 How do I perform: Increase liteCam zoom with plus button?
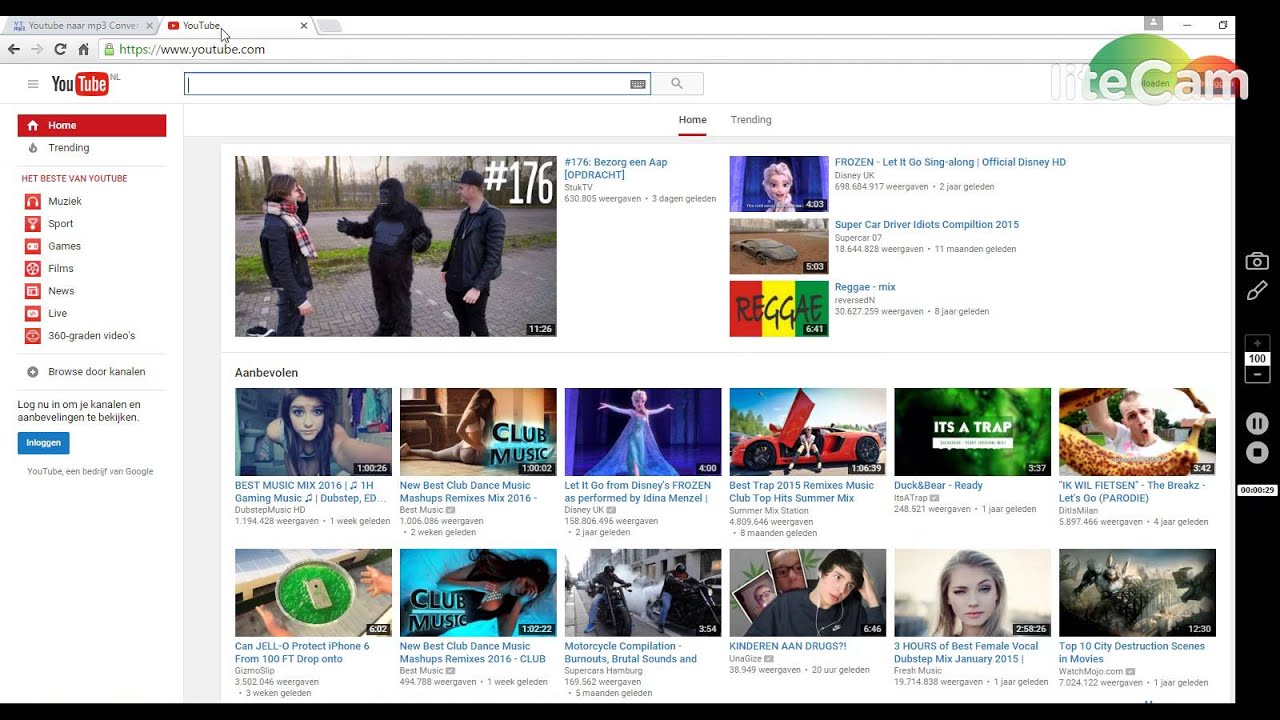[1257, 343]
